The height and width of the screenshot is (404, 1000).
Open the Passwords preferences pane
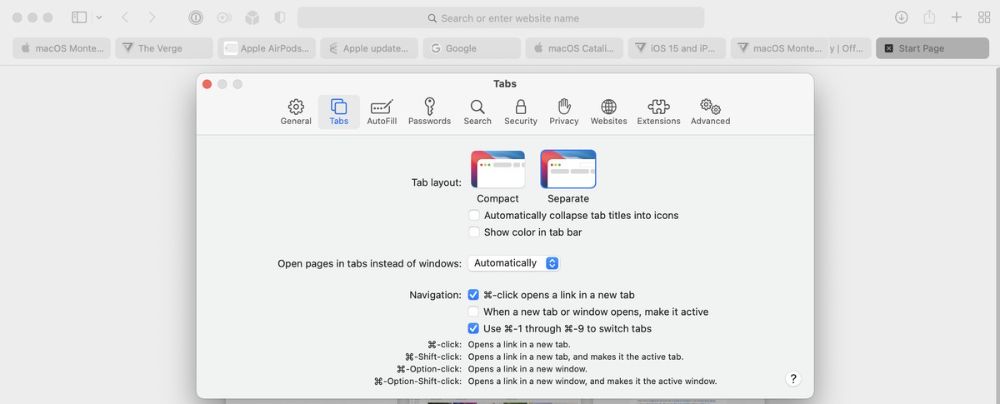(x=429, y=111)
